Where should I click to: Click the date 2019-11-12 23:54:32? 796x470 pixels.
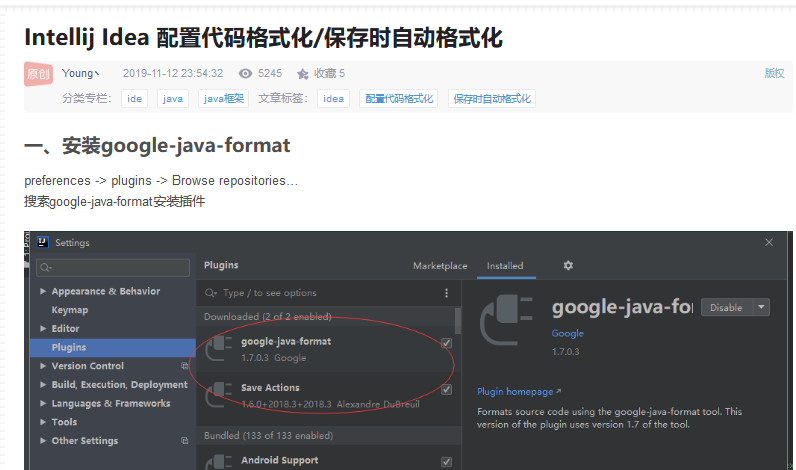coord(173,73)
